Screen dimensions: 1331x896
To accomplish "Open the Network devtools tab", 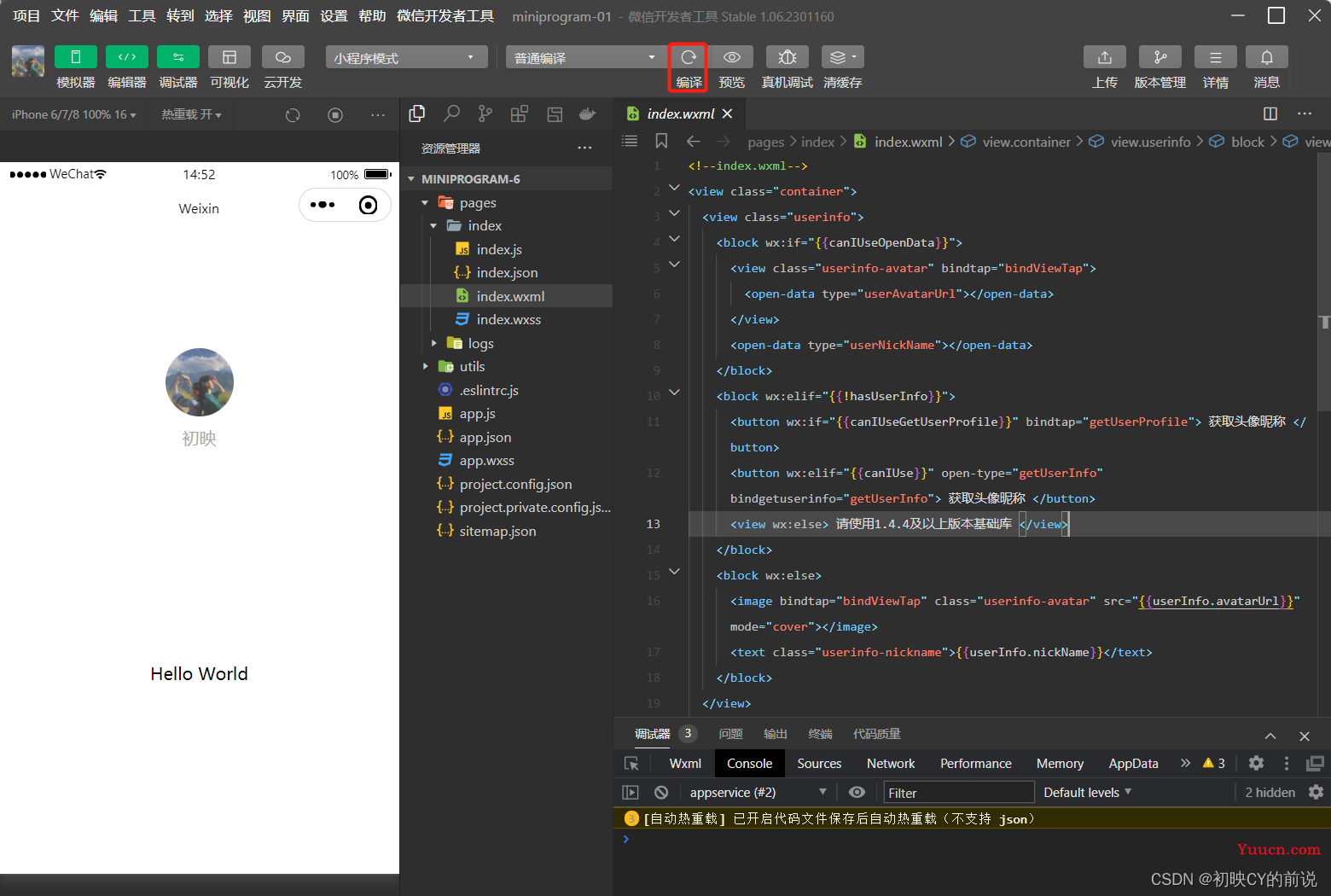I will 891,764.
